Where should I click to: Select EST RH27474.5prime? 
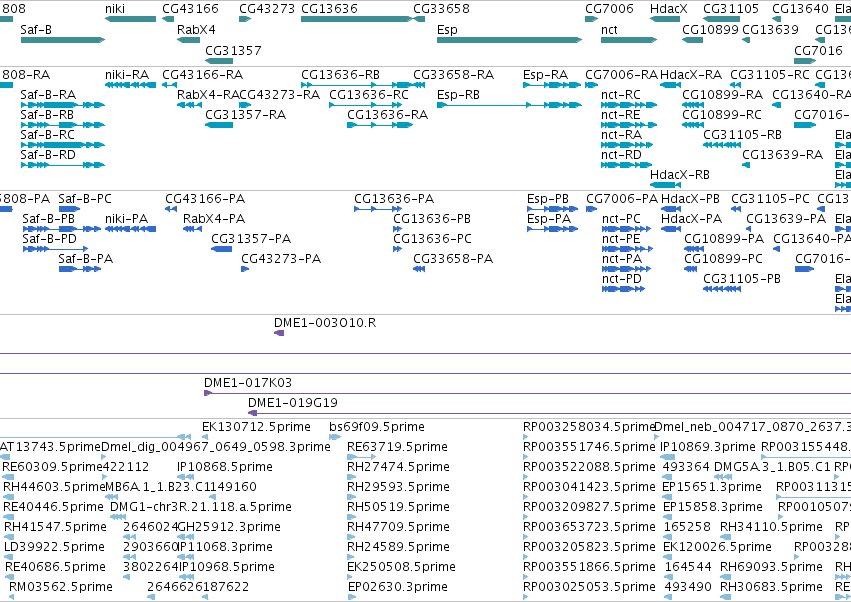tap(398, 467)
